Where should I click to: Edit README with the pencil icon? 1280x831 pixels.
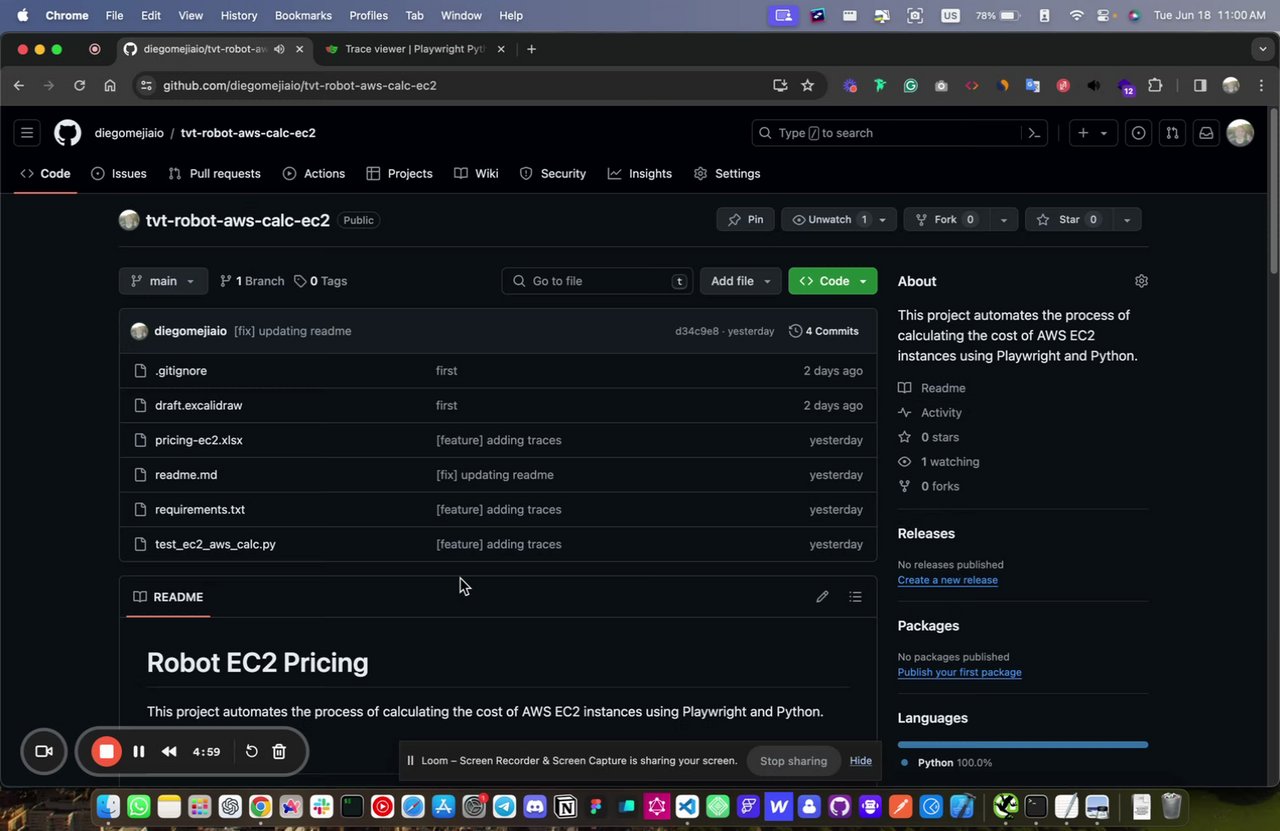pyautogui.click(x=822, y=597)
